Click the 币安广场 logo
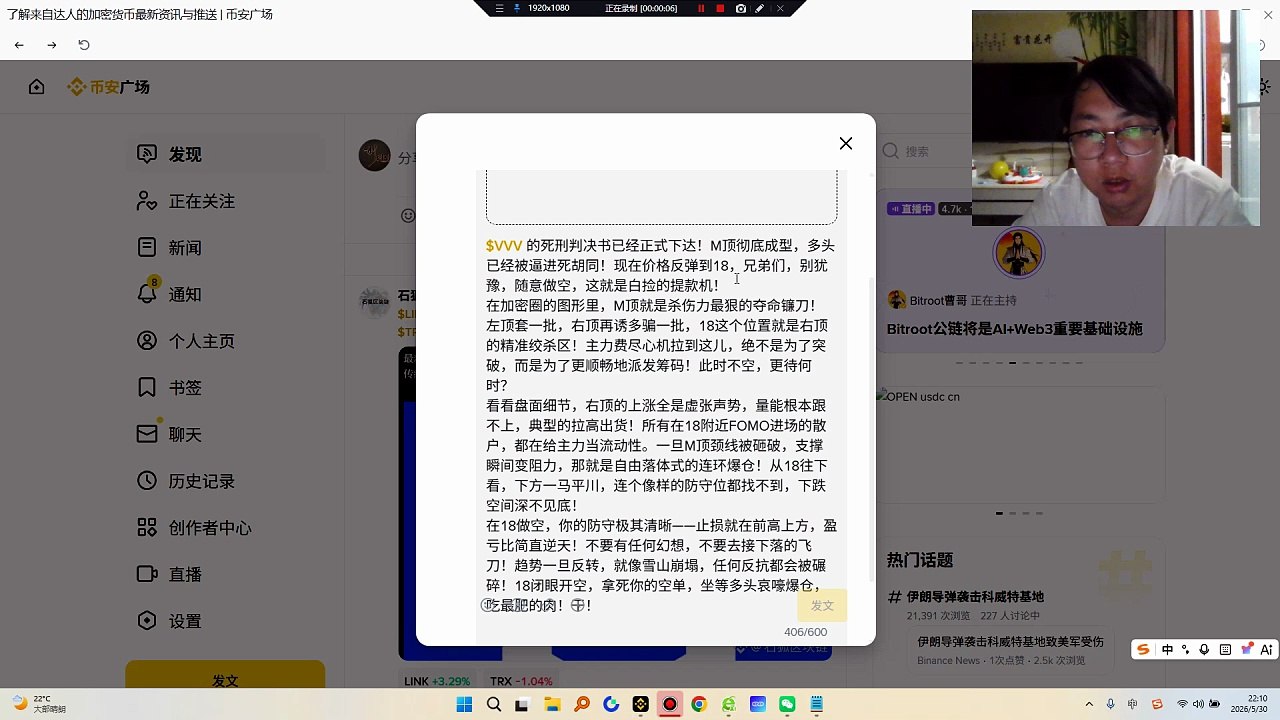1280x720 pixels. [108, 87]
